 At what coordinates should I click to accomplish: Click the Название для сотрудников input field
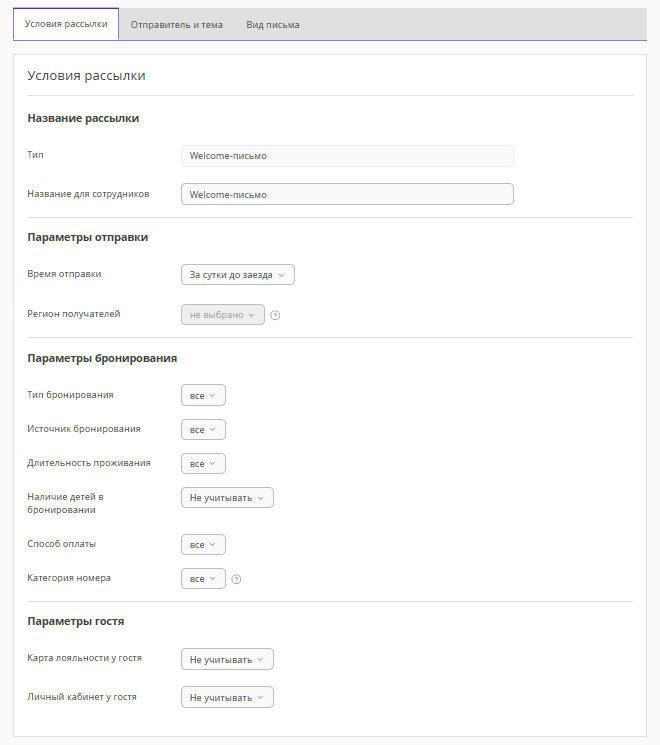[x=347, y=194]
